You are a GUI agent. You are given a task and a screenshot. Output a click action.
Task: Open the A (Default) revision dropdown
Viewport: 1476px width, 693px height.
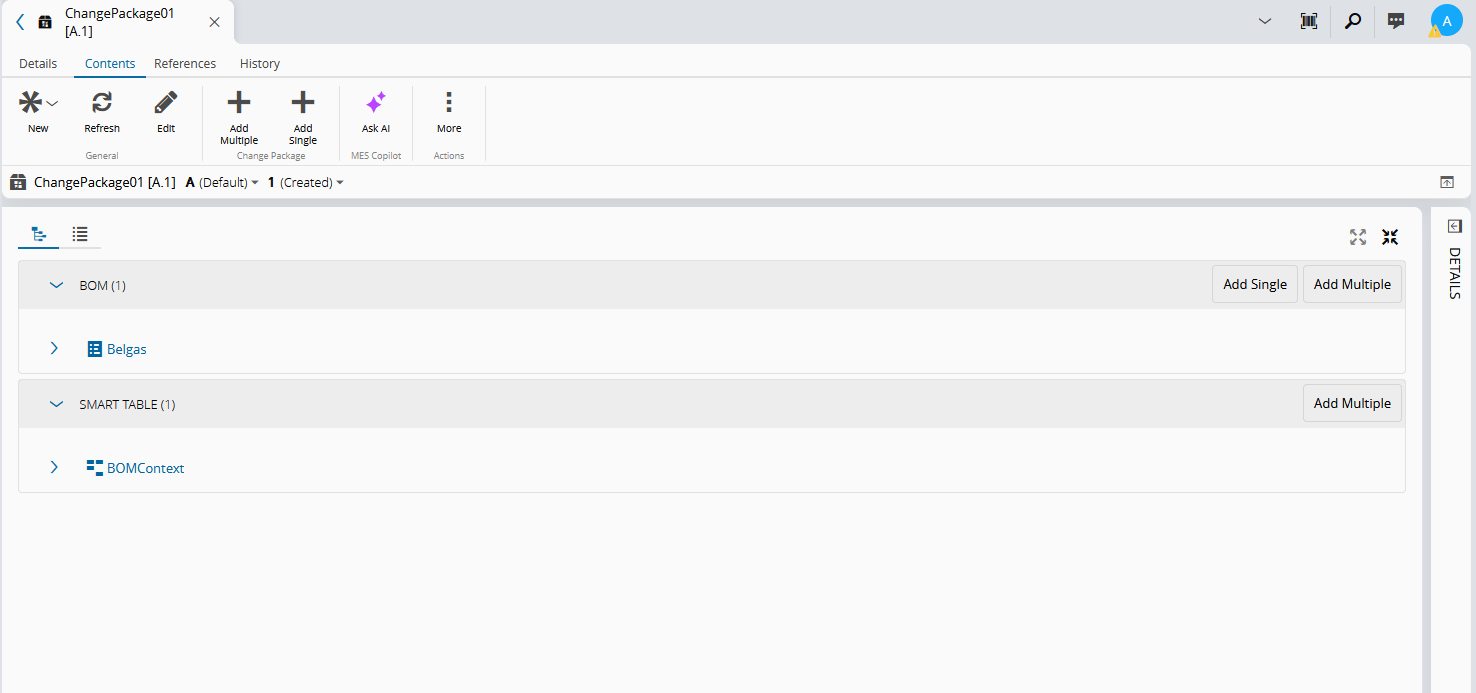tap(222, 182)
